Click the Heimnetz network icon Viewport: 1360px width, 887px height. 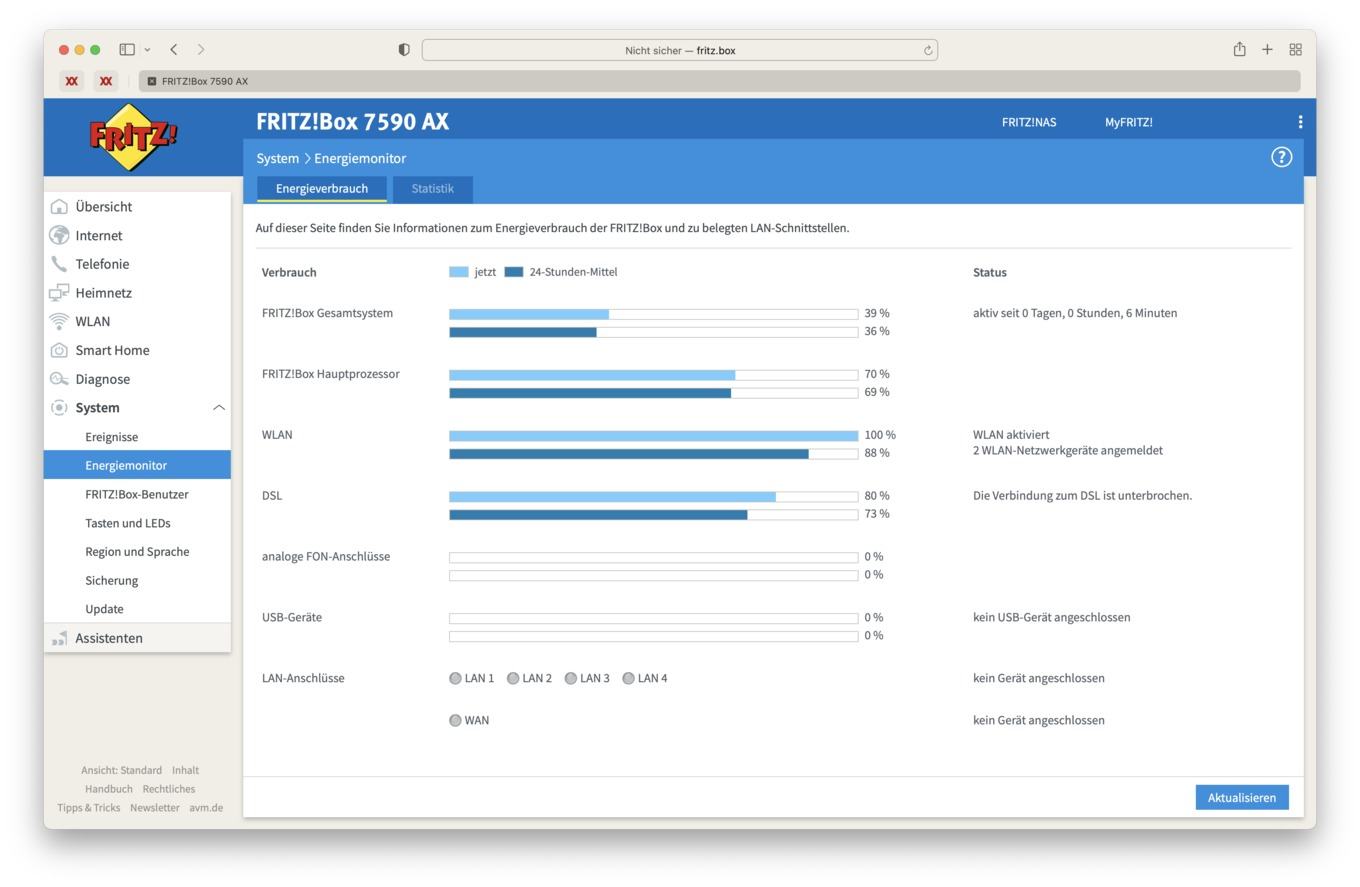(59, 293)
